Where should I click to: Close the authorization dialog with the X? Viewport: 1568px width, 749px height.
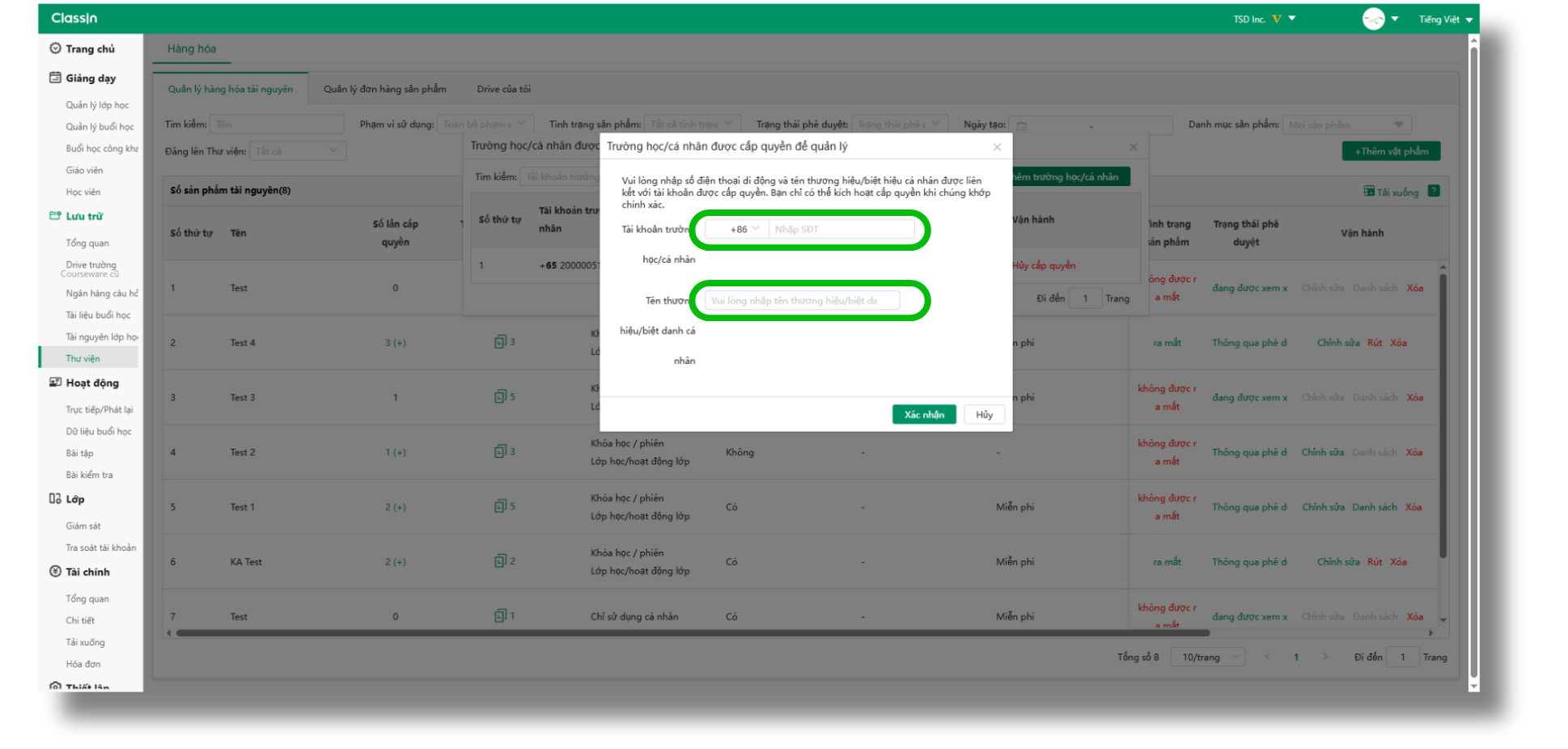[x=997, y=147]
